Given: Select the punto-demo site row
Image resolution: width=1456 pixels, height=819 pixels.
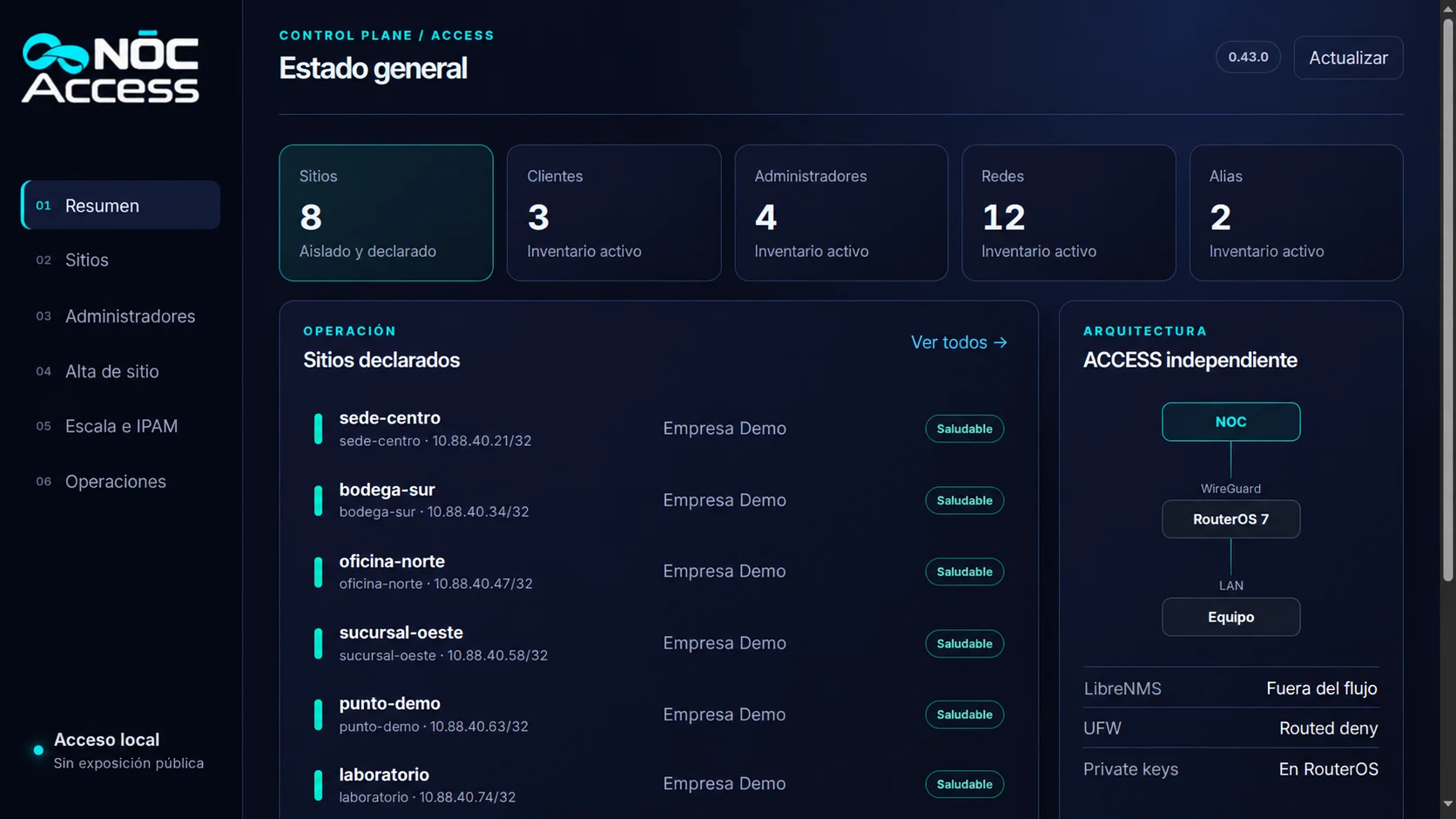Looking at the screenshot, I should (x=658, y=714).
